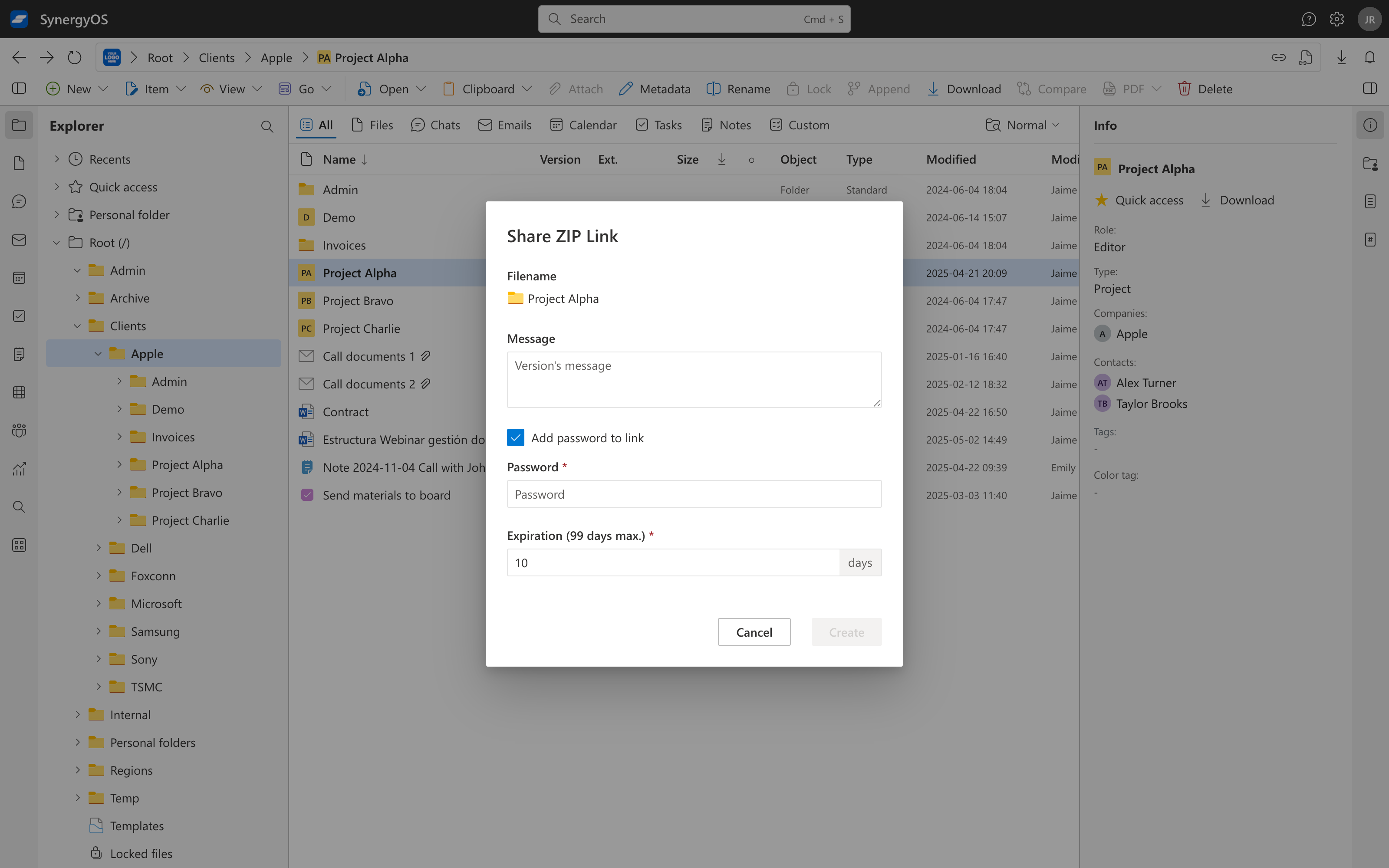Click the Password input field
The height and width of the screenshot is (868, 1389).
pos(694,494)
